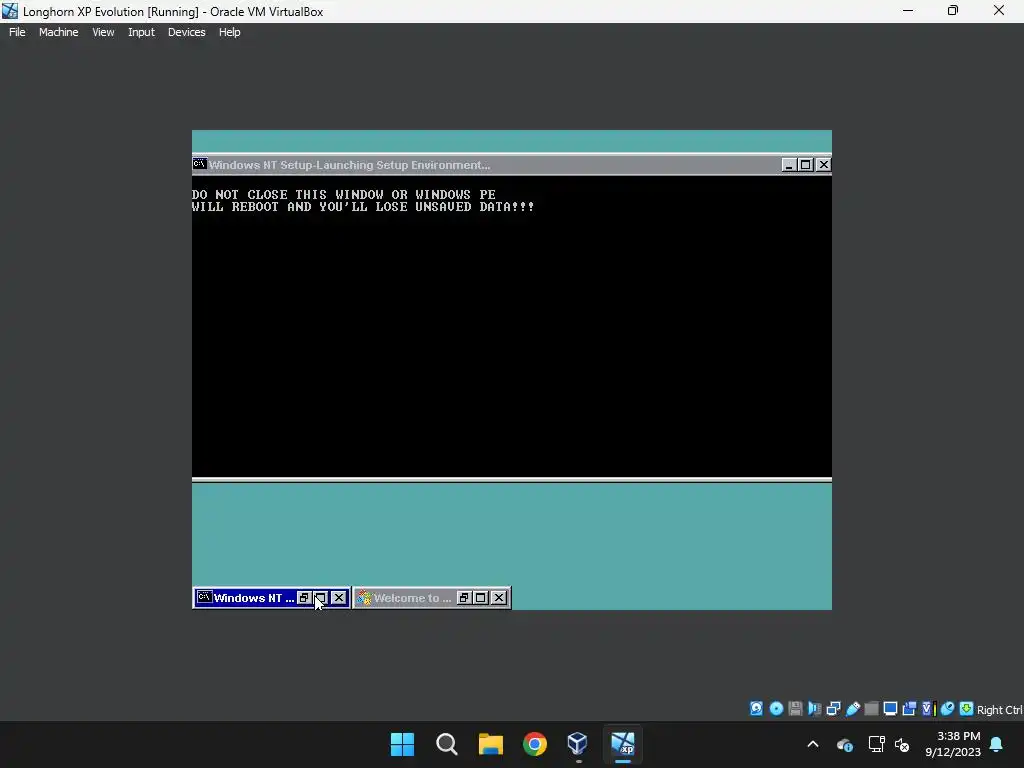Click the command prompt icon in NT Setup title bar
The height and width of the screenshot is (768, 1024).
[x=199, y=164]
